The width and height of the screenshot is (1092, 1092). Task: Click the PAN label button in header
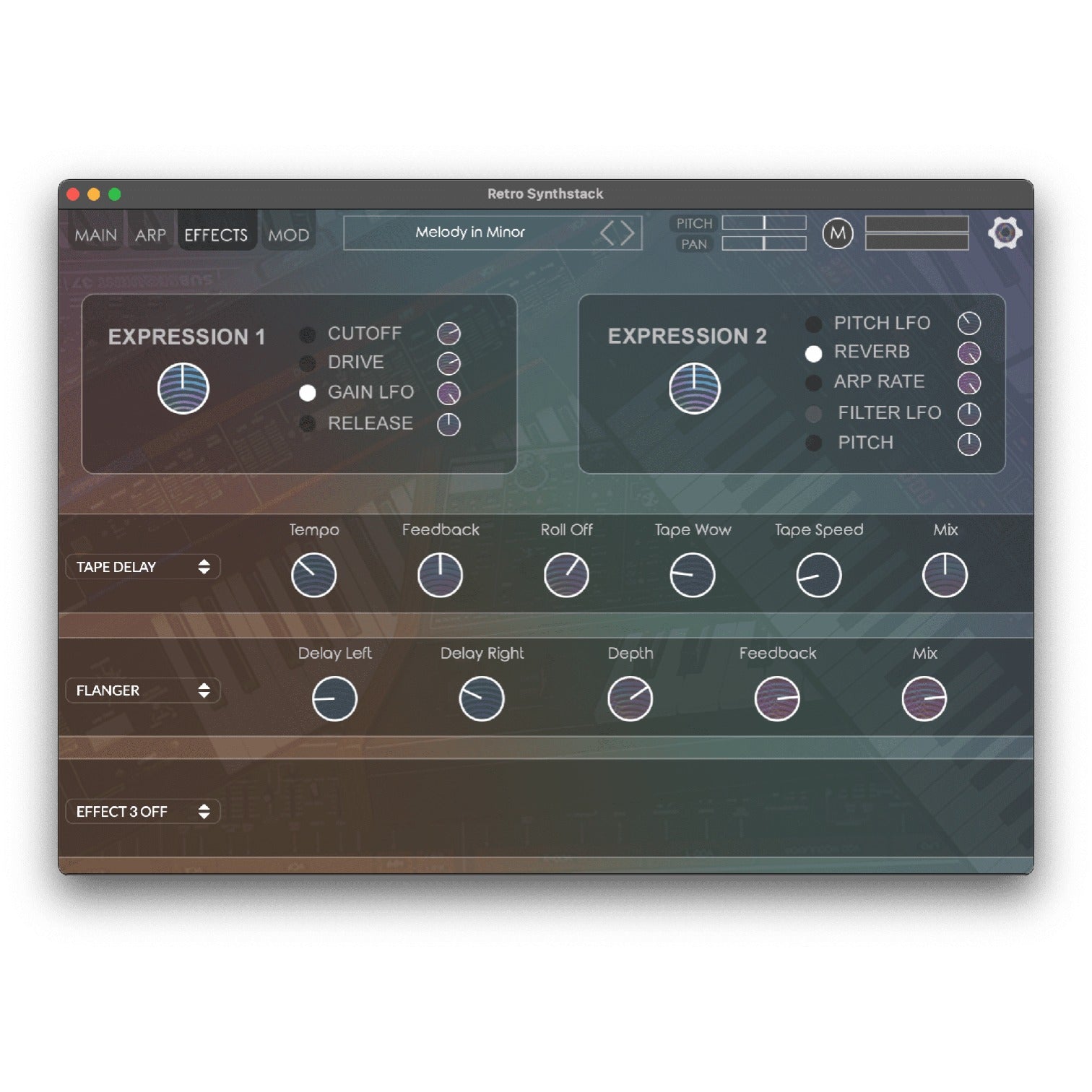tap(694, 244)
